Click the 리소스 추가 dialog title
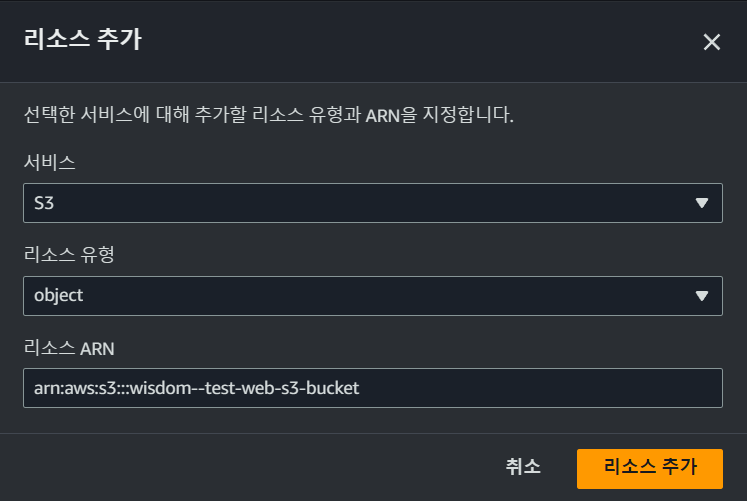The image size is (747, 501). (83, 39)
